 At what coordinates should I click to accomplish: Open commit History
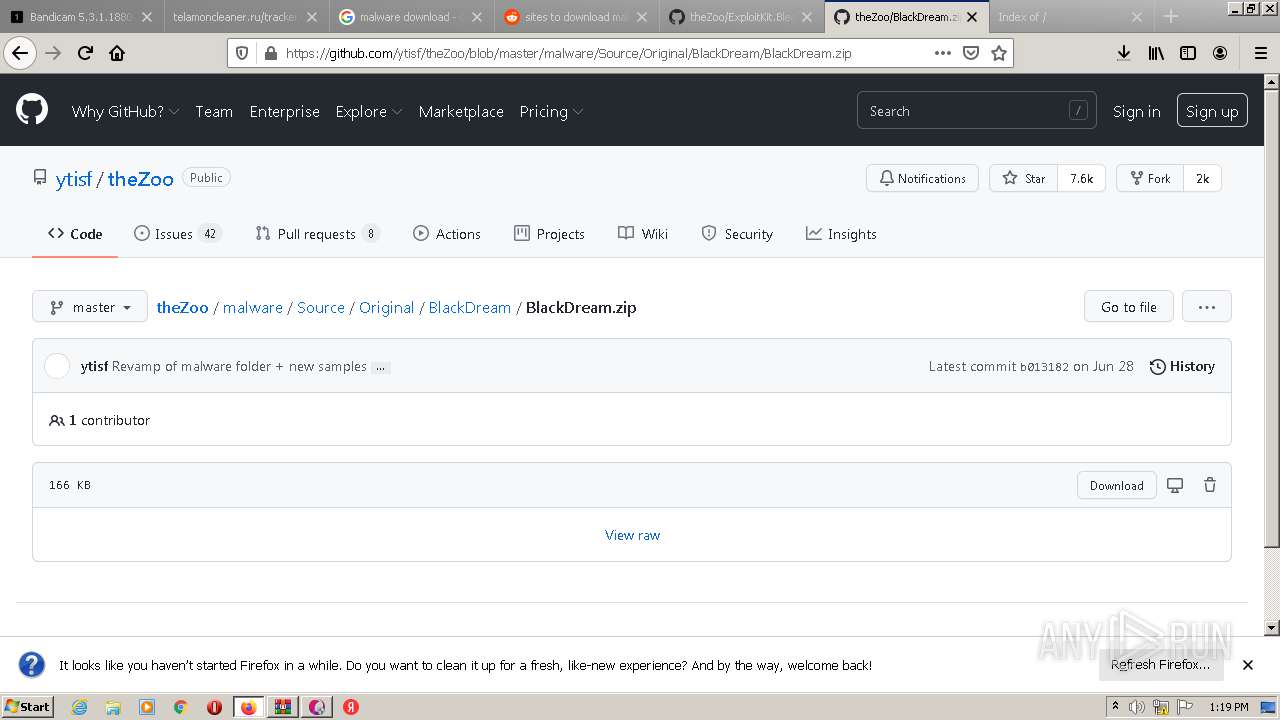tap(1182, 366)
